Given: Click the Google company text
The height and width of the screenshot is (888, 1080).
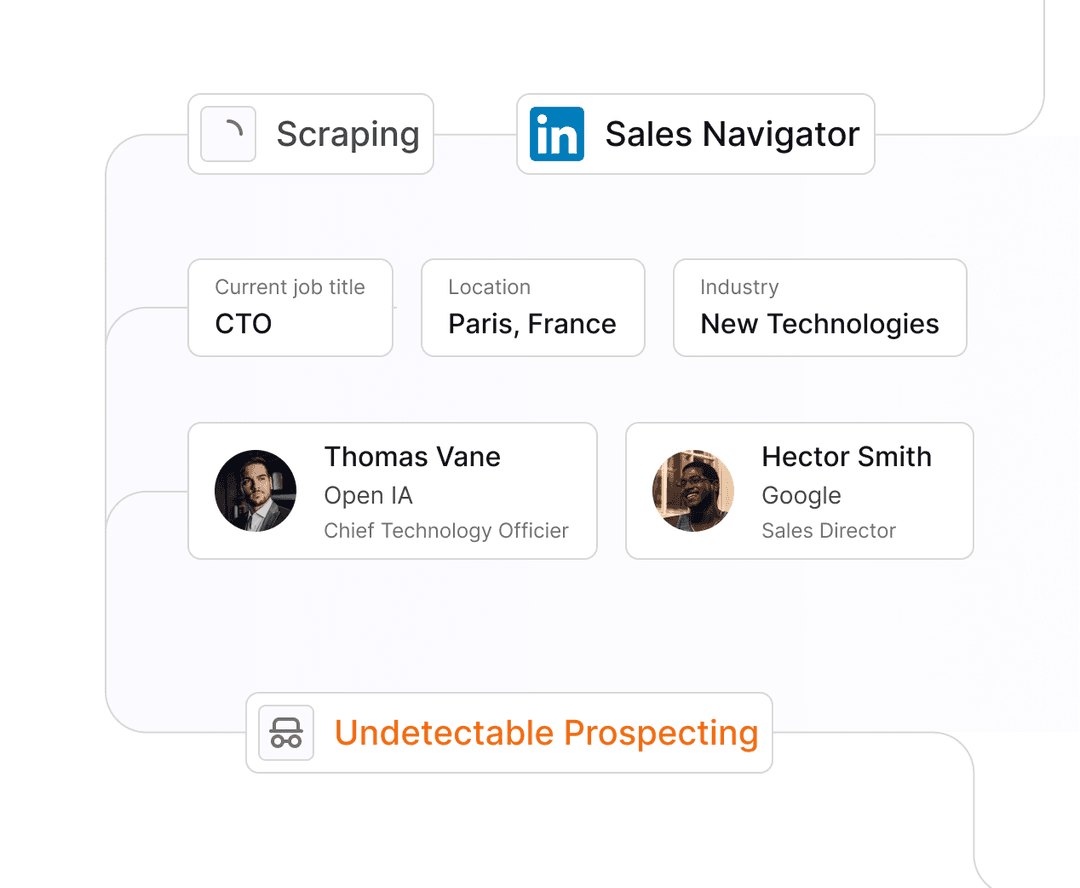Looking at the screenshot, I should pos(801,495).
